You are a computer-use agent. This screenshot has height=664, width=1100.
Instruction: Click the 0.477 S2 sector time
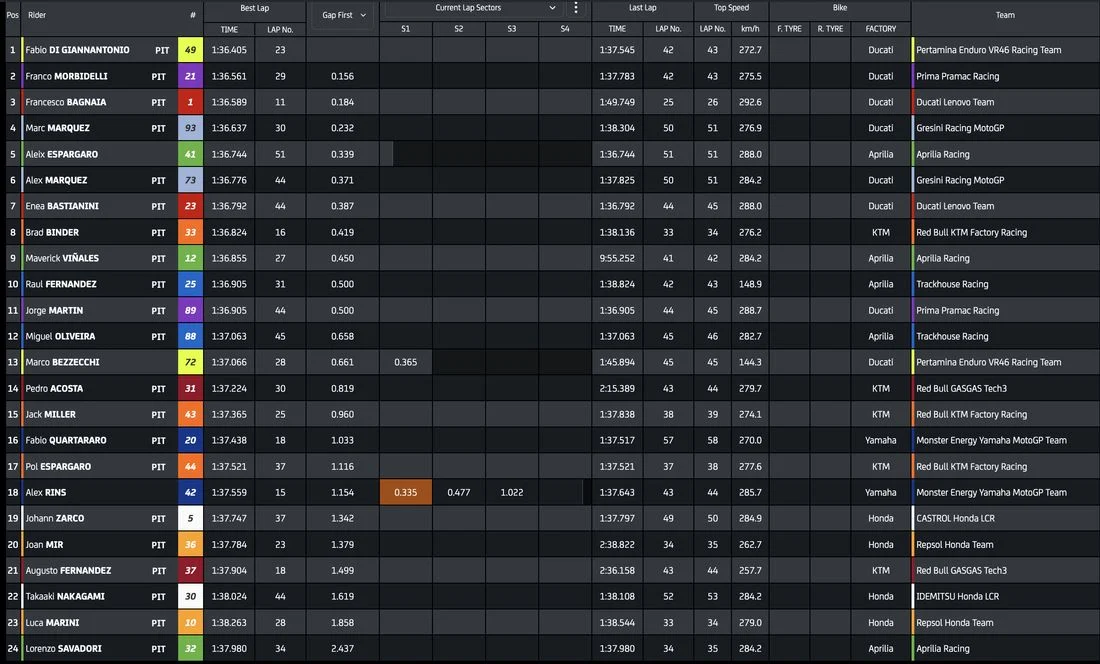(x=458, y=492)
